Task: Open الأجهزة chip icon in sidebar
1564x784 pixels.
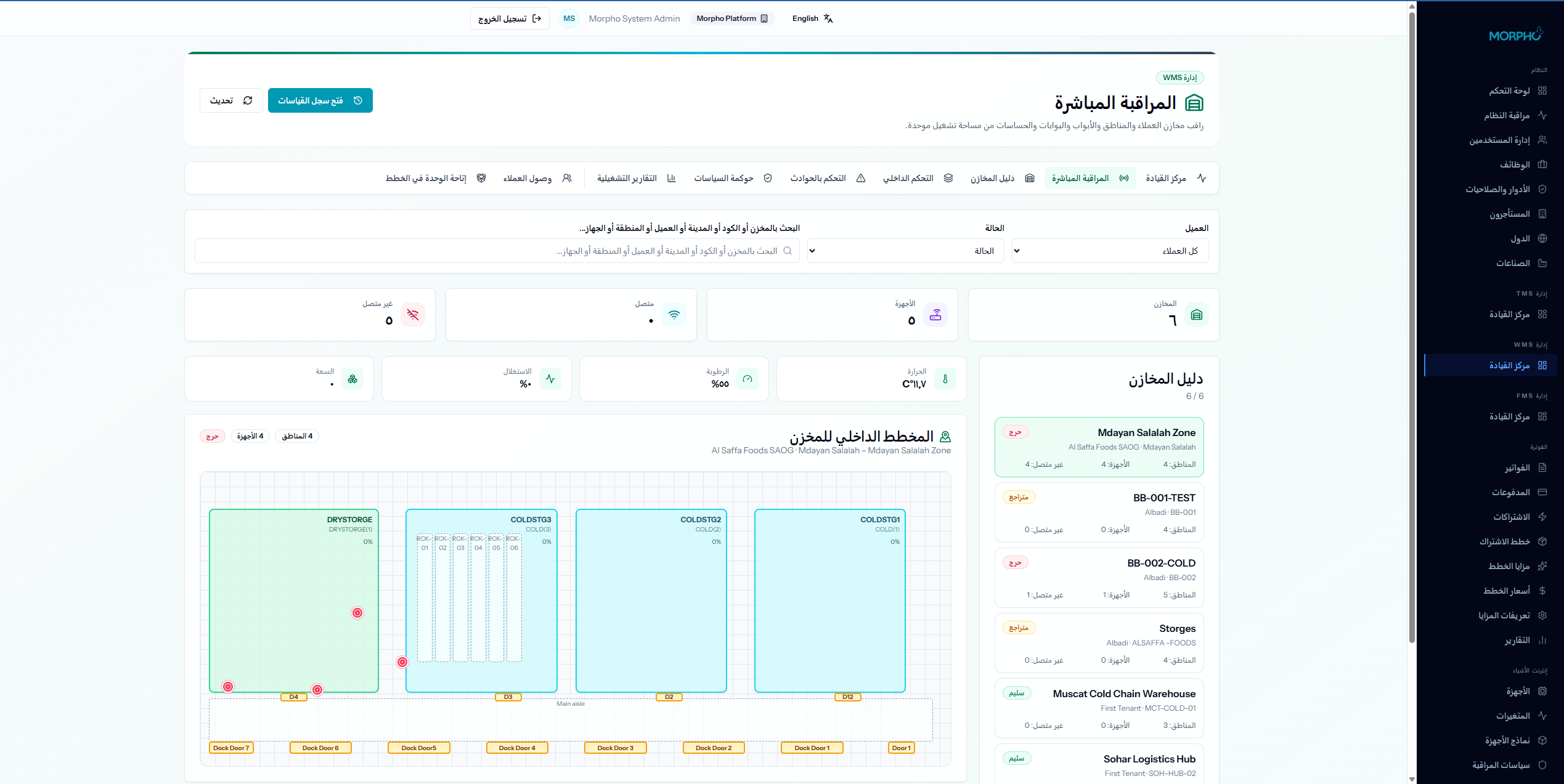Action: (x=1542, y=691)
